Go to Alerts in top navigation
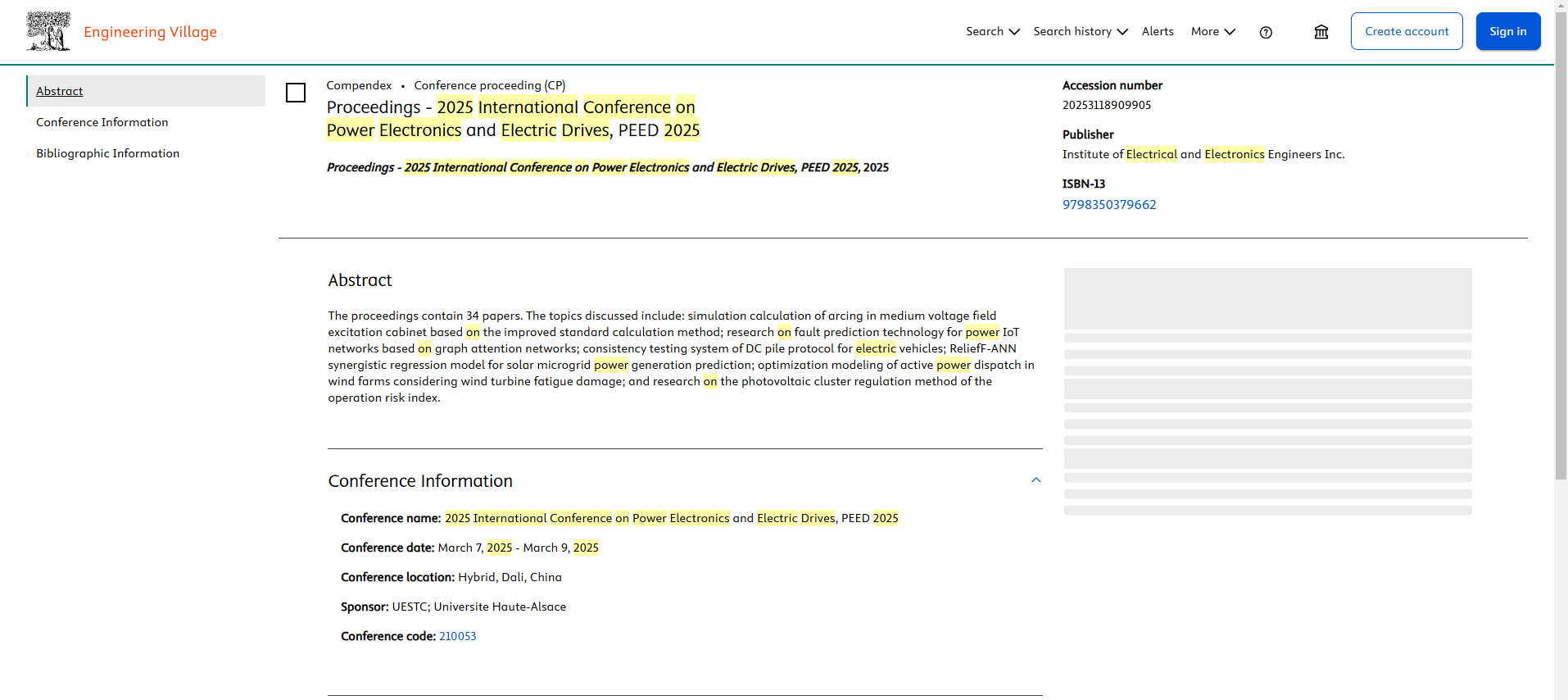Viewport: 1568px width, 700px height. tap(1158, 31)
